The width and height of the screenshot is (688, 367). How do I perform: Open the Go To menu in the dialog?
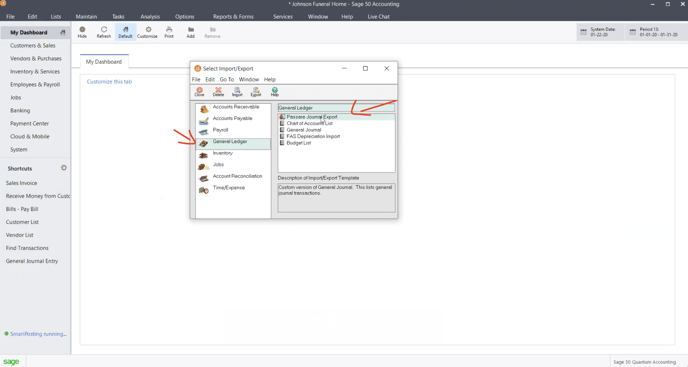pos(227,79)
